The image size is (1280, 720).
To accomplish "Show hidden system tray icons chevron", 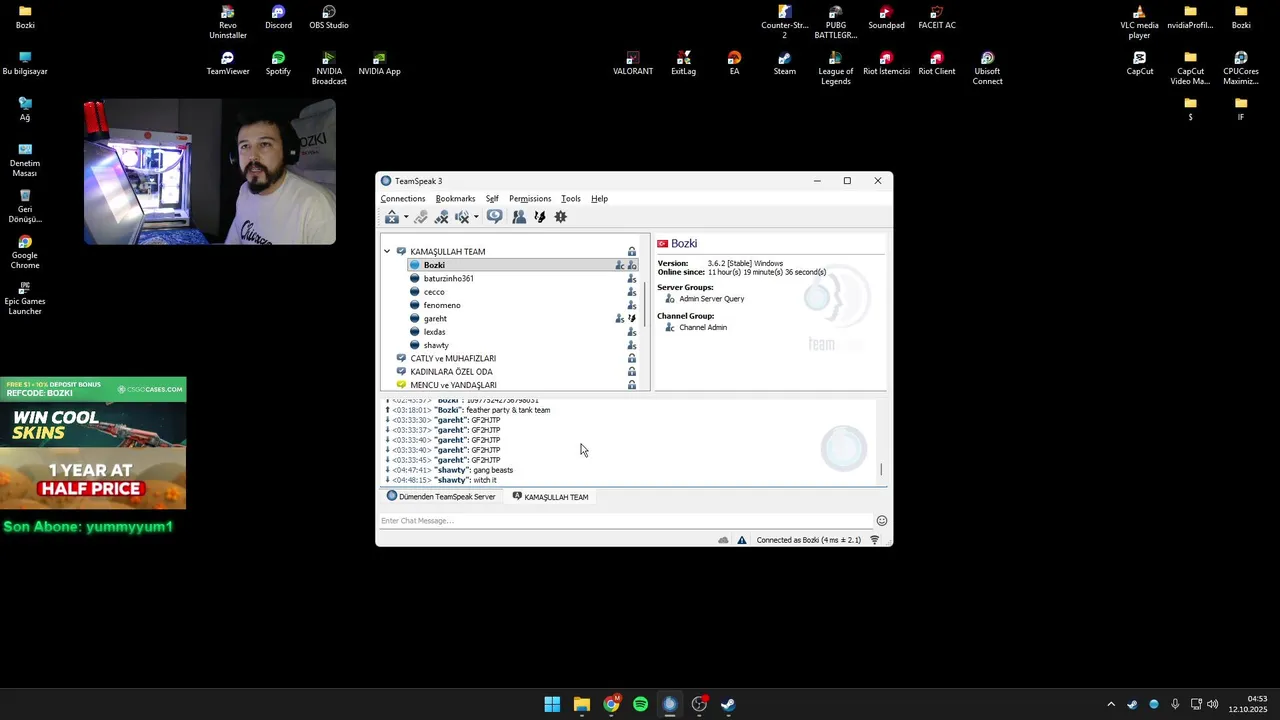I will [1110, 705].
